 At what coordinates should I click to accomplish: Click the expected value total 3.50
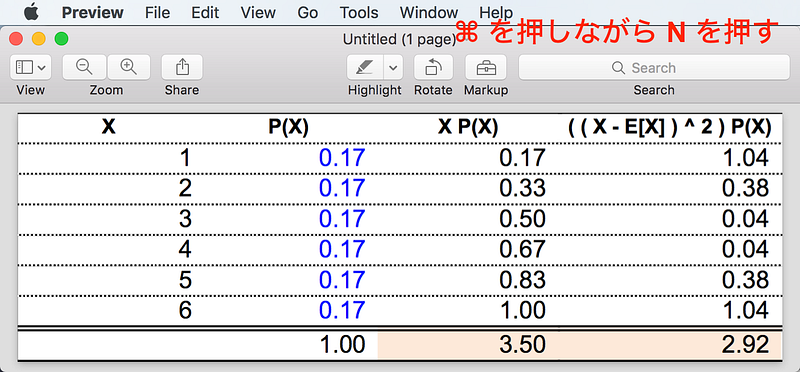point(522,345)
